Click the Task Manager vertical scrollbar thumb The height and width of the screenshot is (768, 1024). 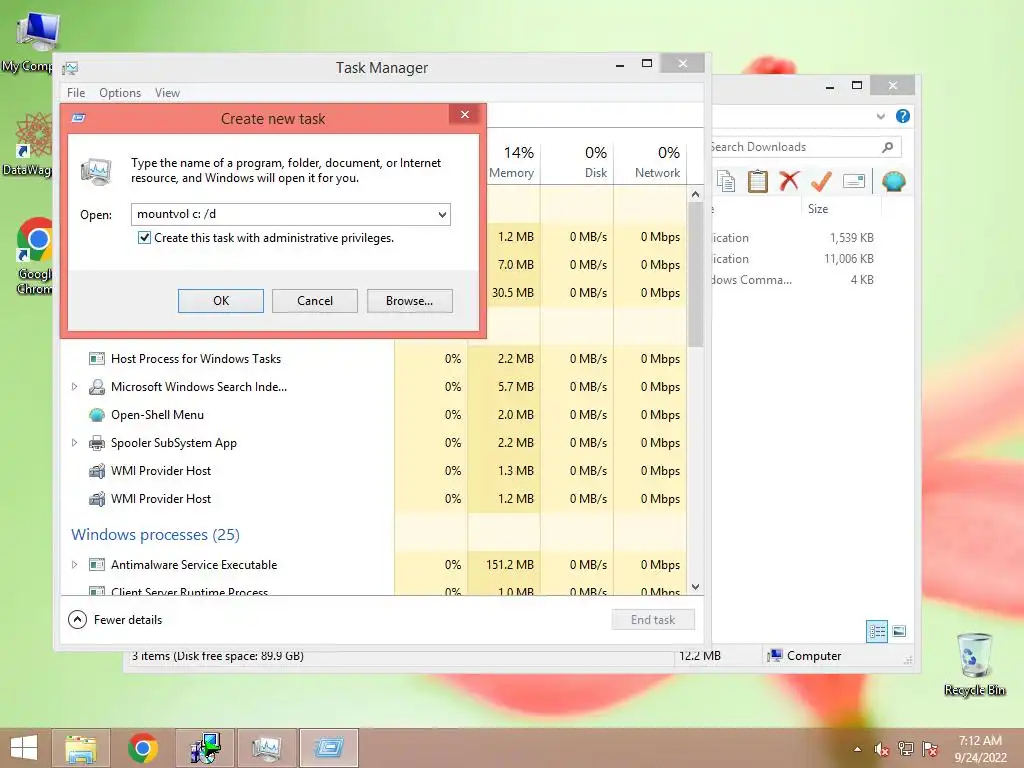click(x=696, y=274)
